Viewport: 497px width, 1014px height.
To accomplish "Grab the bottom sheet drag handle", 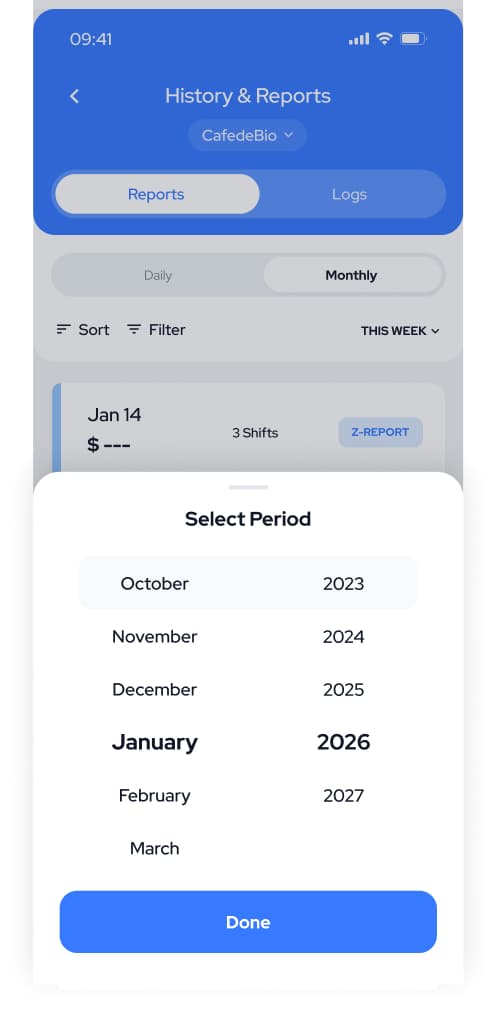I will pyautogui.click(x=248, y=488).
